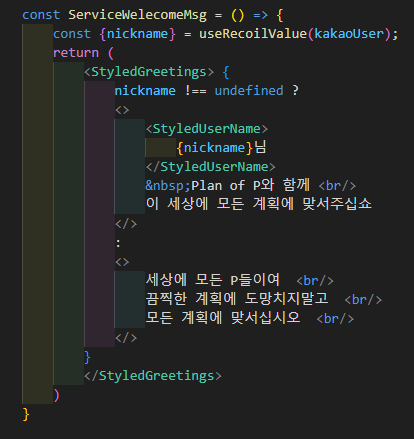The height and width of the screenshot is (439, 414).
Task: Click the undefined keyword
Action: 249,91
